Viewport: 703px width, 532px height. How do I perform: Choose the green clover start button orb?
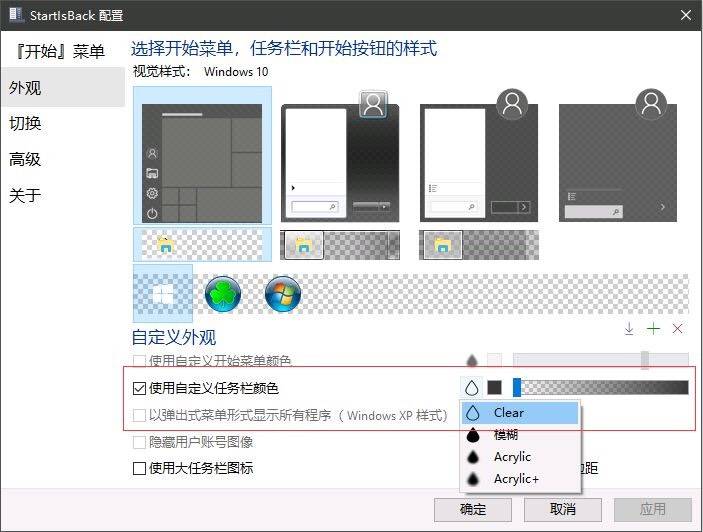[x=223, y=294]
